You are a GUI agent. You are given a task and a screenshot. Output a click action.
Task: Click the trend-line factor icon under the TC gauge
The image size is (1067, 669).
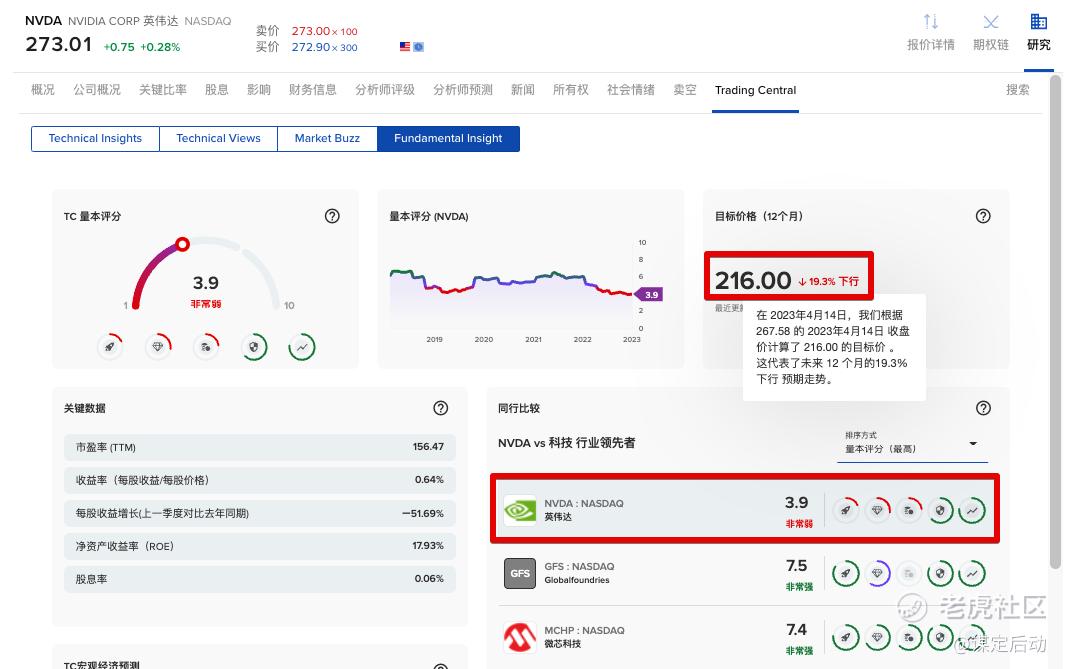pyautogui.click(x=301, y=347)
